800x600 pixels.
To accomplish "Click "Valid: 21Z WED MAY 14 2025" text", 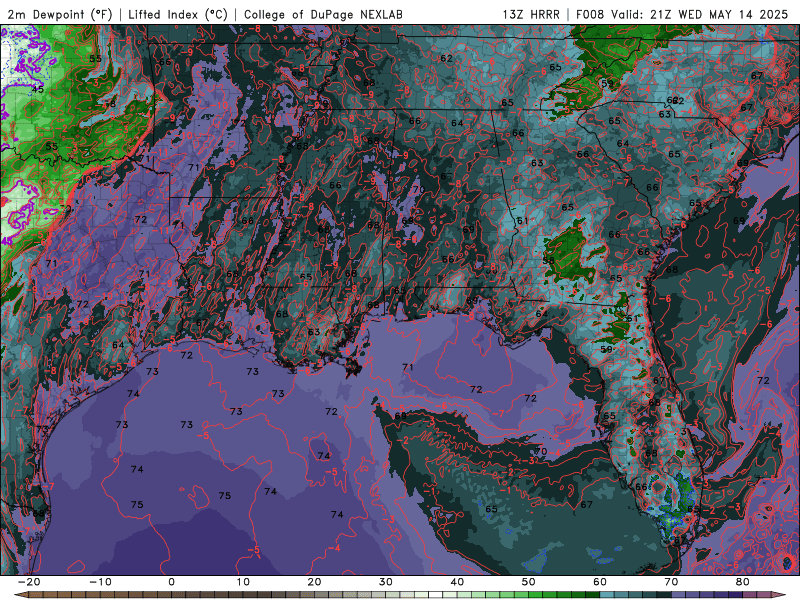I will pos(699,14).
